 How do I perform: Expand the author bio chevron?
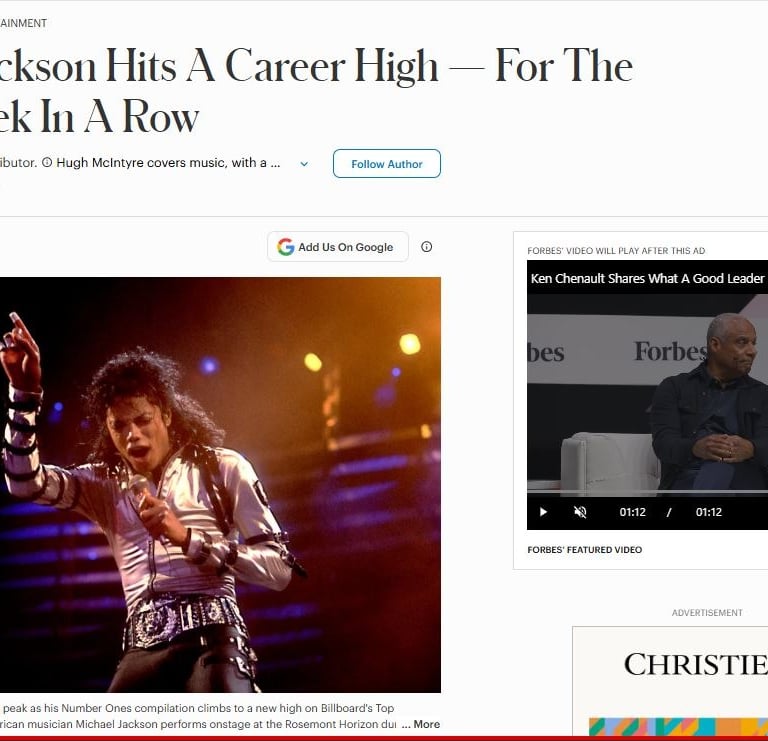[304, 164]
